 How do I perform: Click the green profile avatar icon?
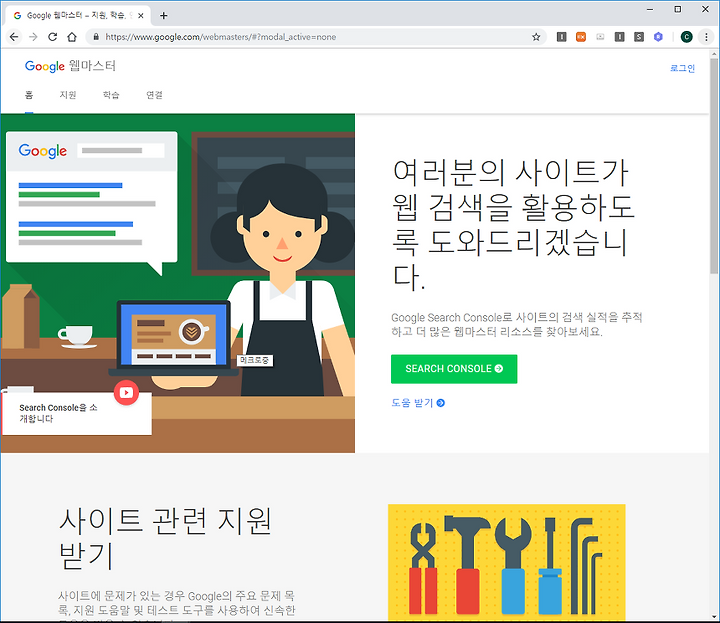point(686,37)
